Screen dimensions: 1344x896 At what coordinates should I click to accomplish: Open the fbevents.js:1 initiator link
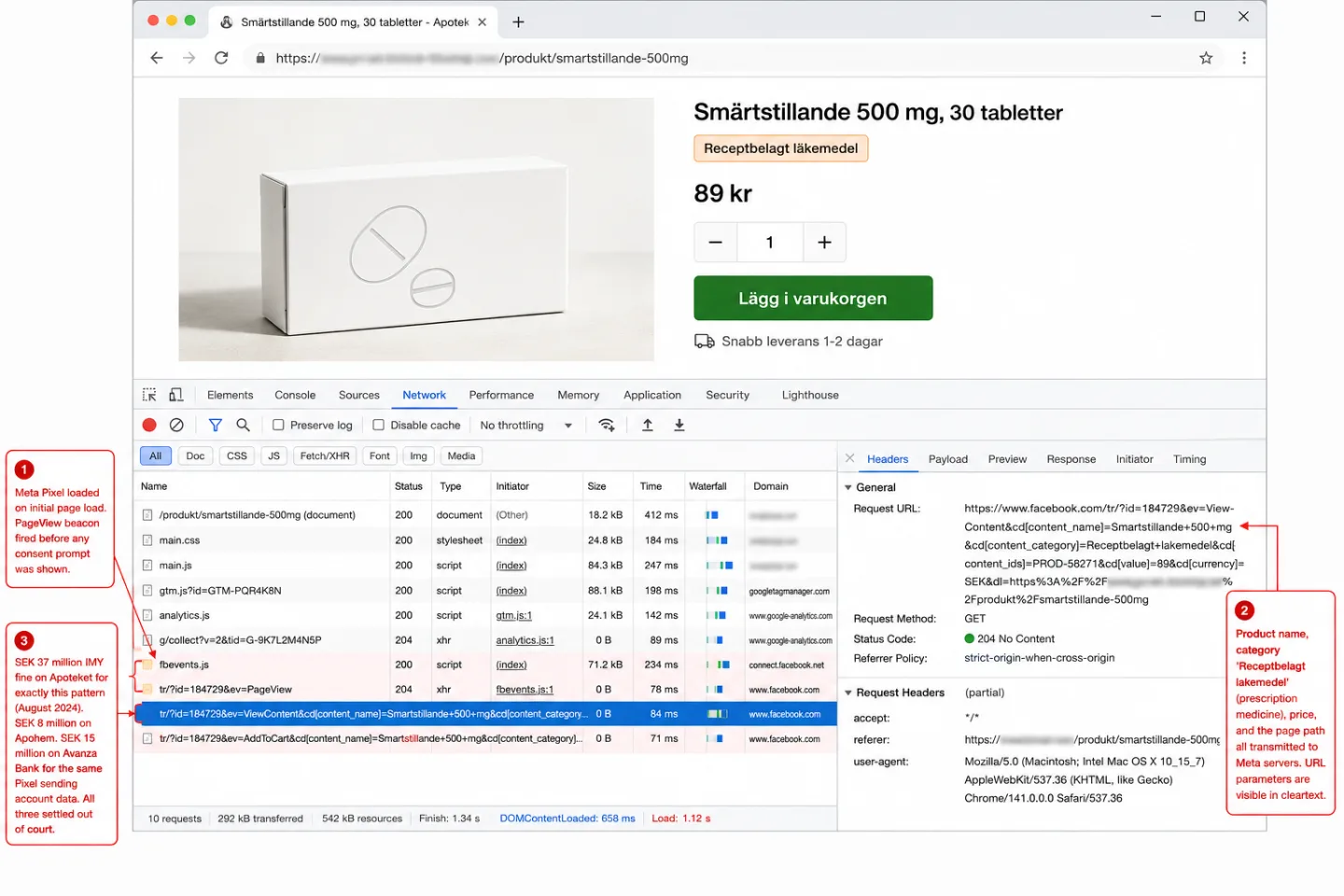pyautogui.click(x=525, y=690)
